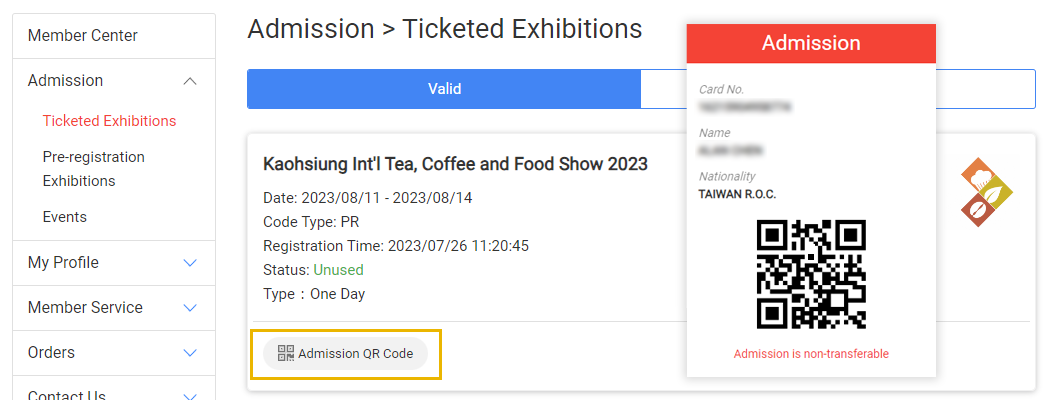Click the red Admission card header

coord(811,43)
